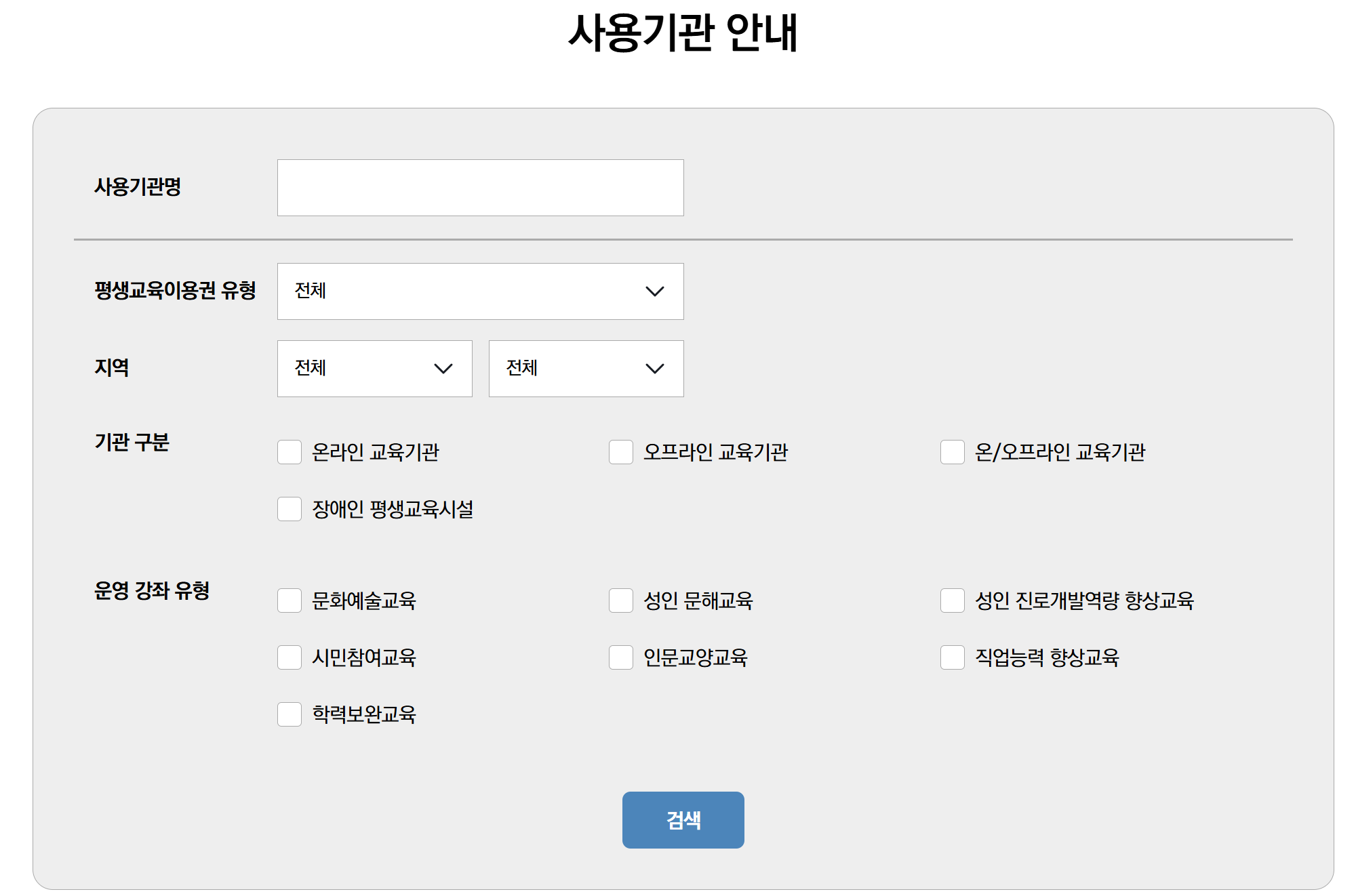
Task: Click the chevron icon in first 지역 select
Action: coord(443,369)
